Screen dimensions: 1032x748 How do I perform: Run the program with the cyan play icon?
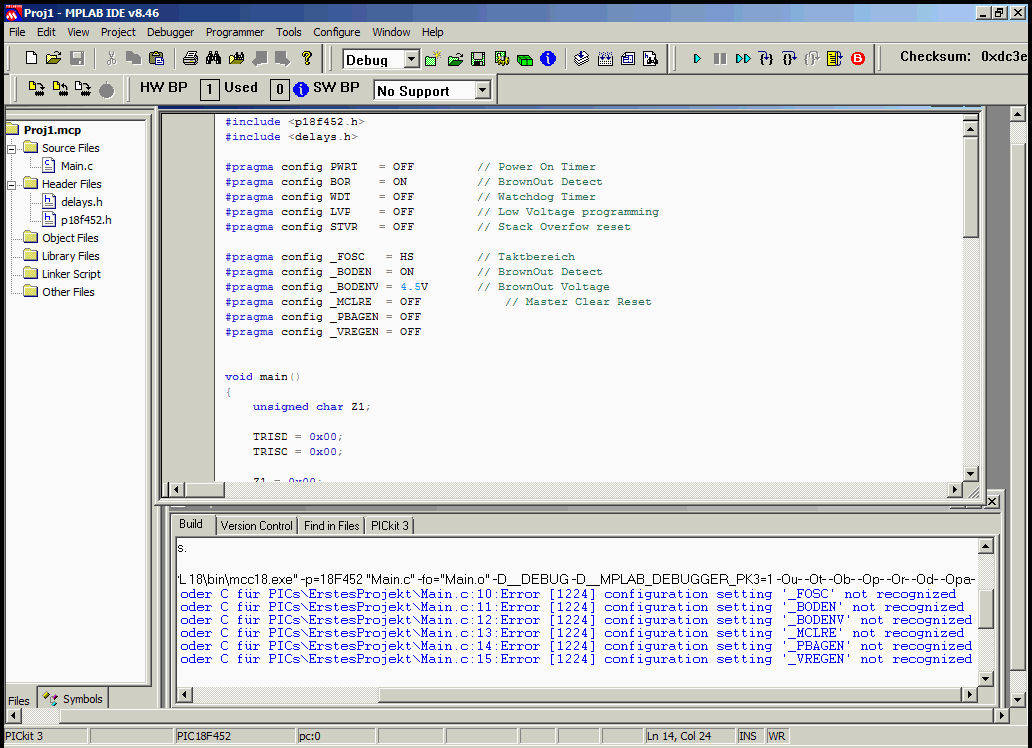point(697,59)
